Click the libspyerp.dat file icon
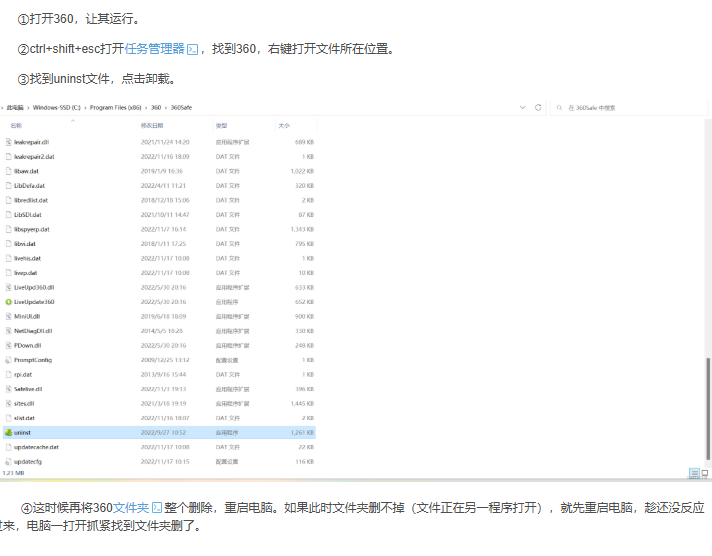 coord(8,229)
